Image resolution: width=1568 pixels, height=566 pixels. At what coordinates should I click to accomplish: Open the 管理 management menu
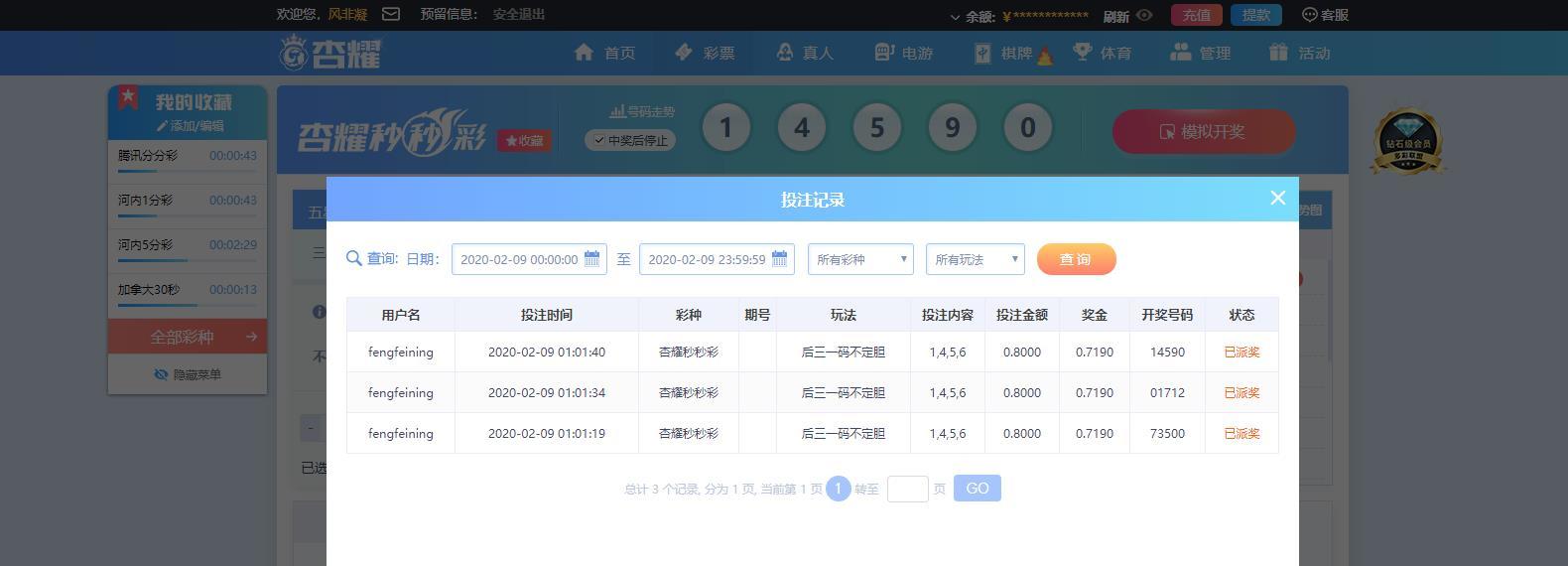pos(1201,53)
